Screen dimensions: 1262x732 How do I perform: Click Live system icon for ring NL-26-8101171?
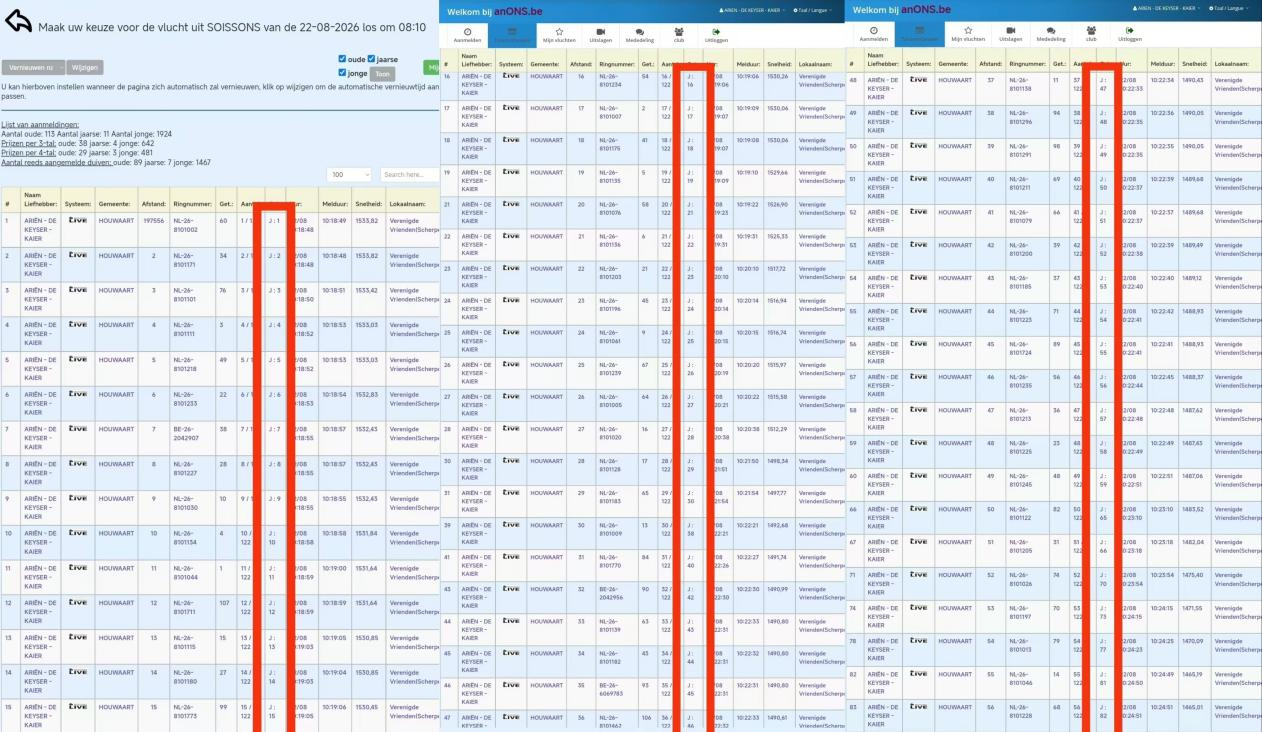[x=76, y=255]
